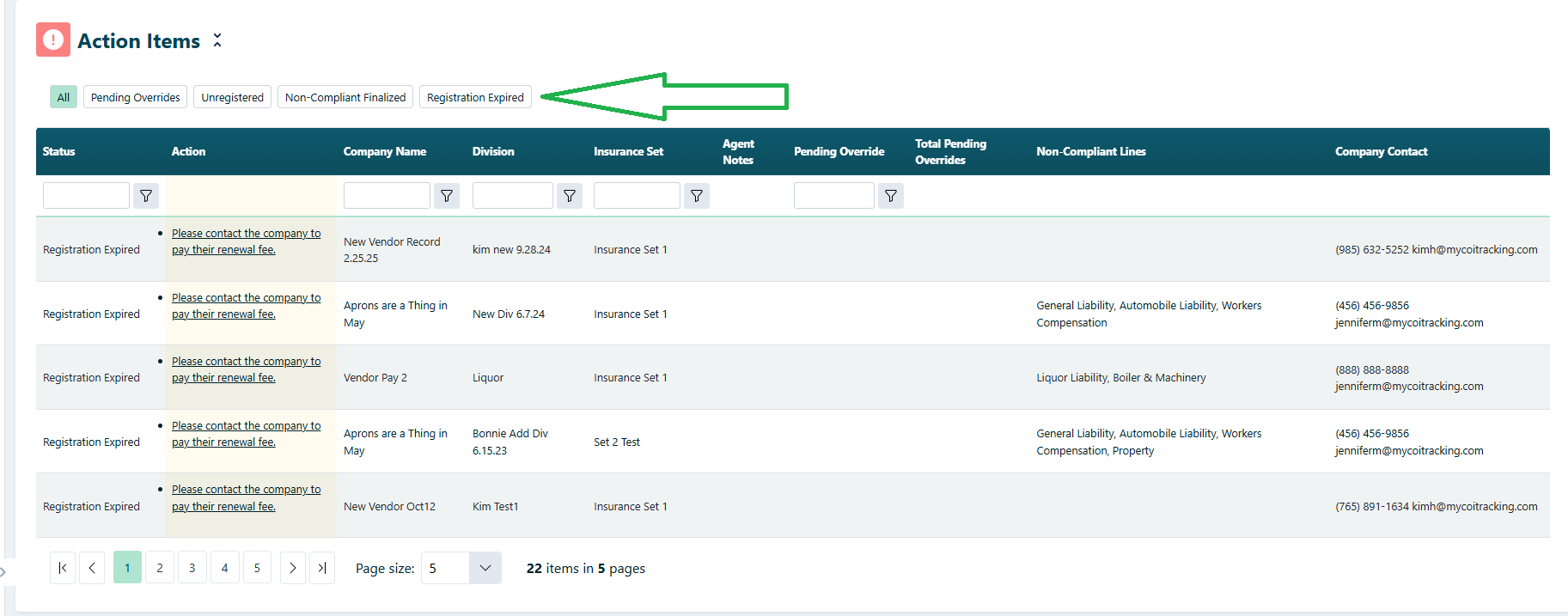Click the kim new 9.28.24 division cell
The width and height of the screenshot is (1568, 616).
tap(511, 249)
